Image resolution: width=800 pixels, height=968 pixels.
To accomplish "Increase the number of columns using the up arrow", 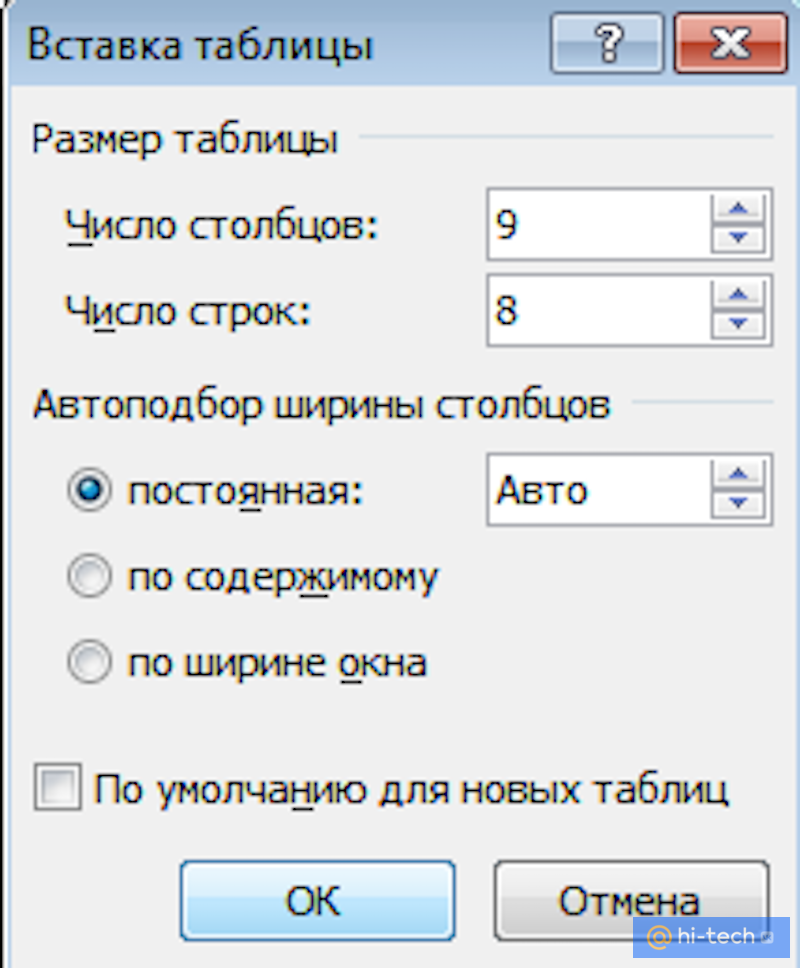I will pos(738,207).
